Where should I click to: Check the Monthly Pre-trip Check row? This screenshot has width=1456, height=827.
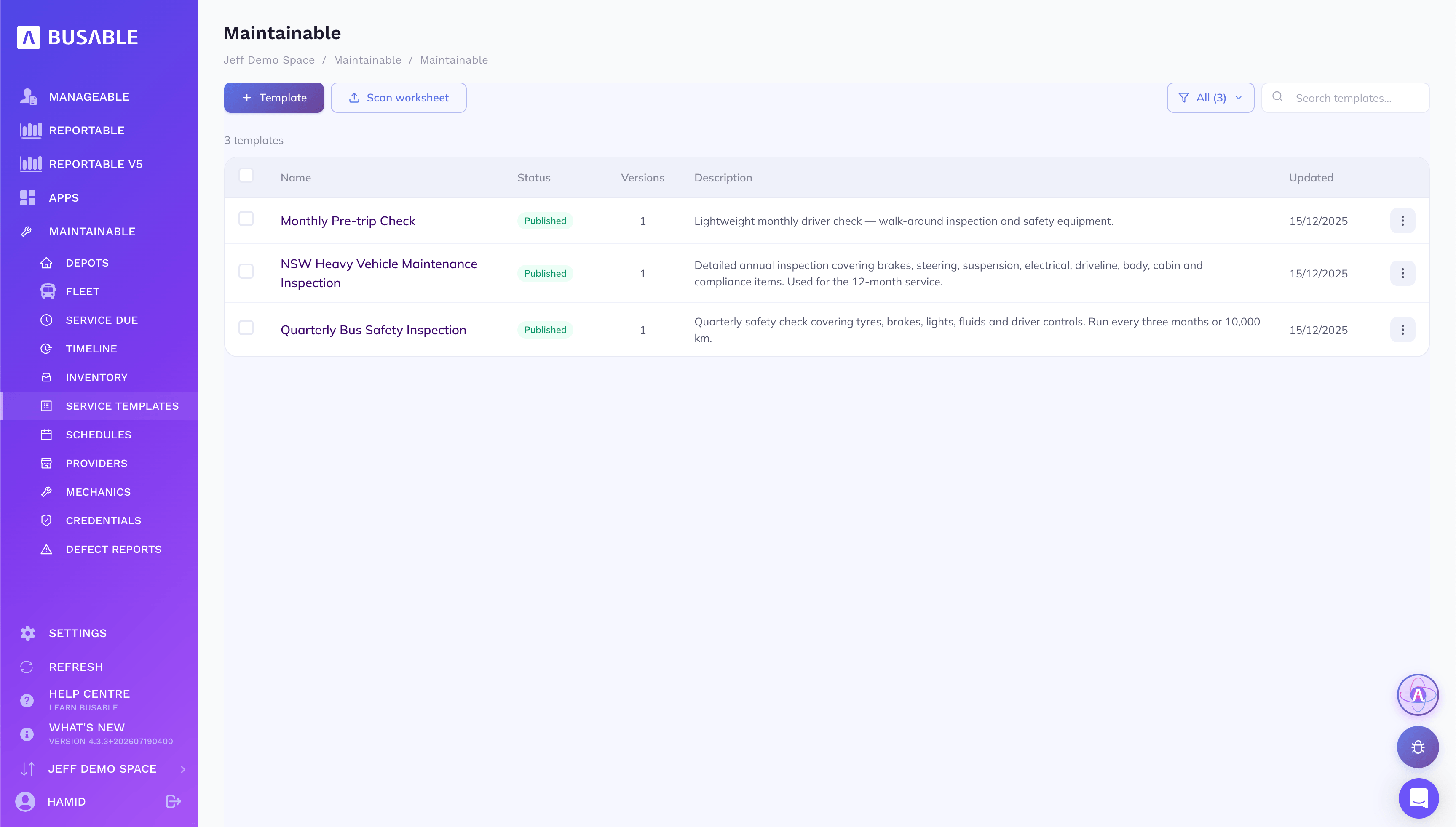tap(246, 219)
